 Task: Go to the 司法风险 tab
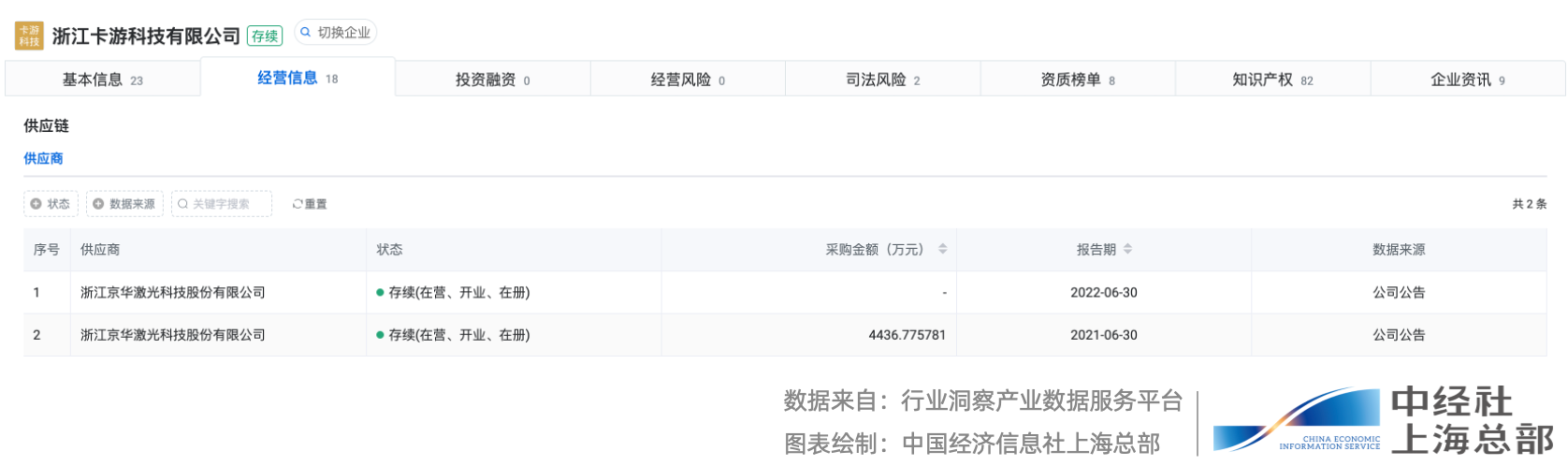click(x=882, y=80)
